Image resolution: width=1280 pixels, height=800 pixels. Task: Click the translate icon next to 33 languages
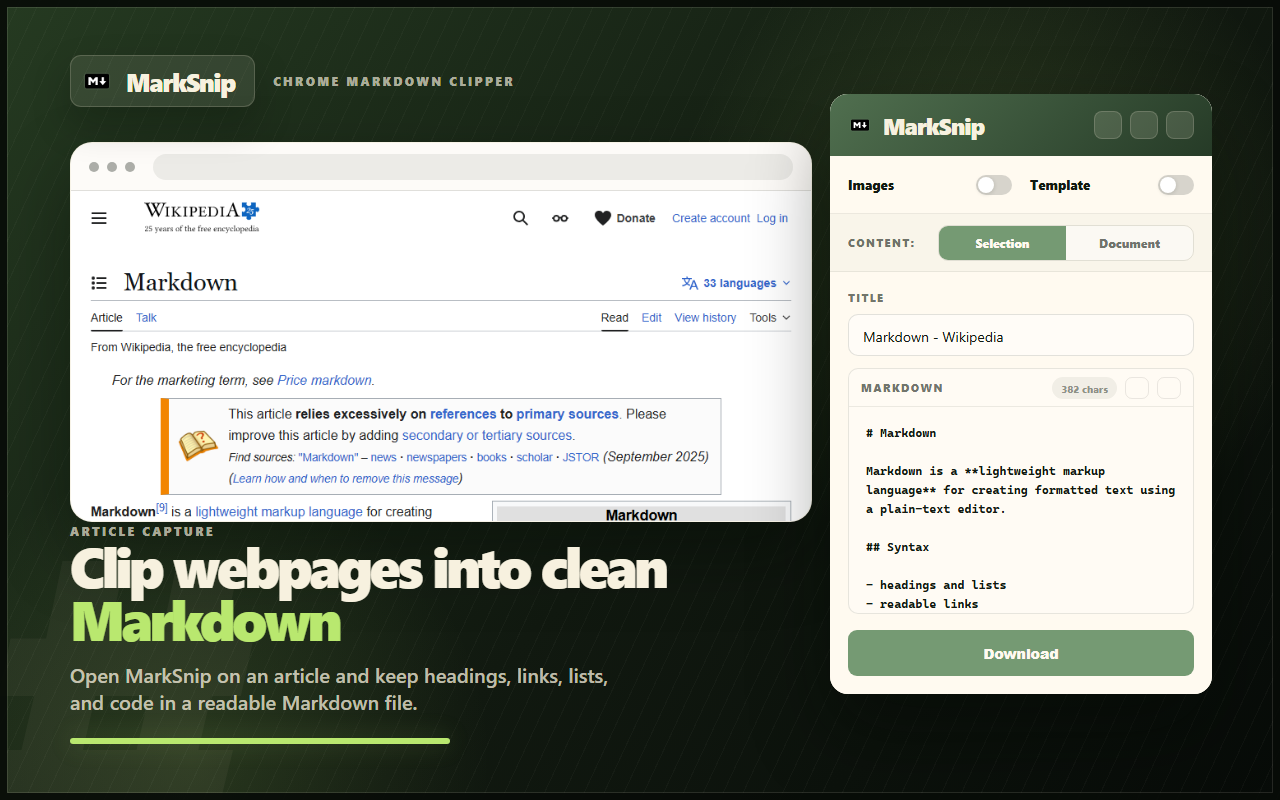tap(690, 283)
